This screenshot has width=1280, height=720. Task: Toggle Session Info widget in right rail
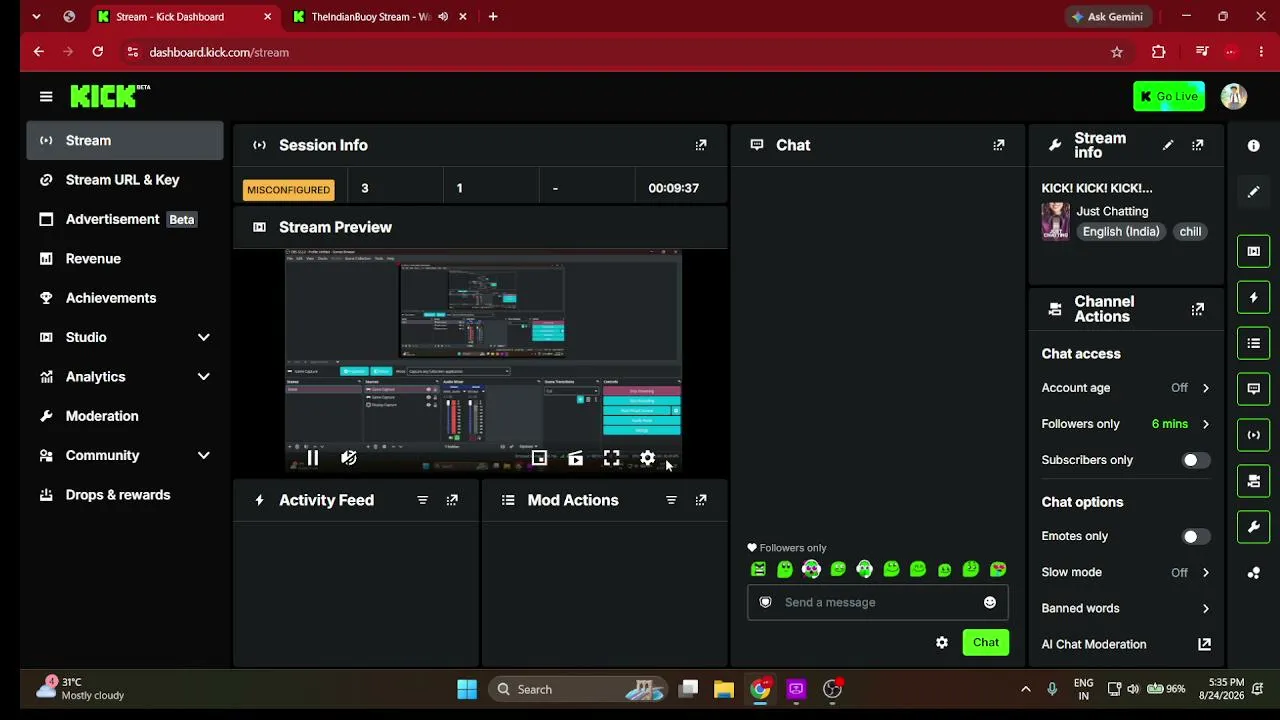coord(1254,435)
